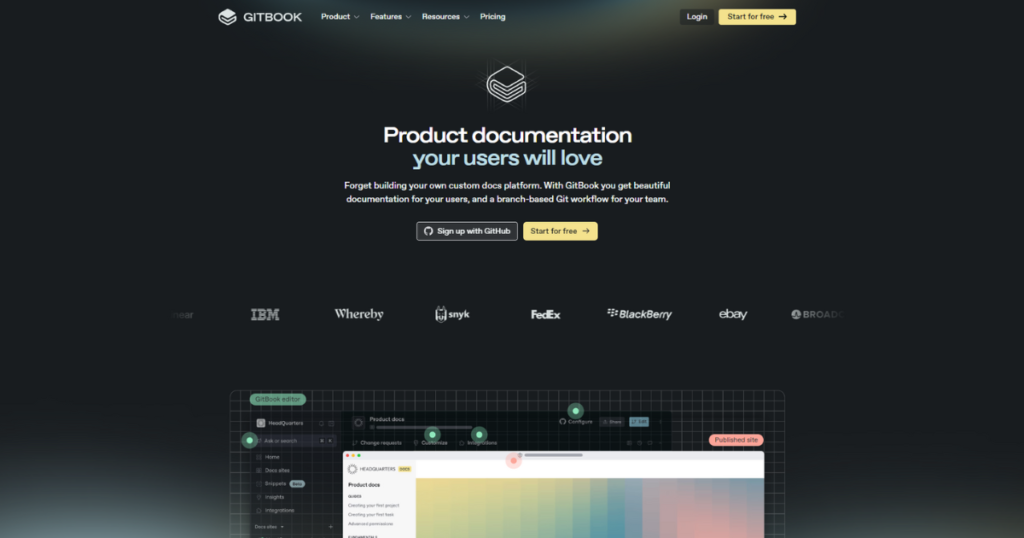Click the GitBook editor green label
1024x538 pixels.
(278, 400)
